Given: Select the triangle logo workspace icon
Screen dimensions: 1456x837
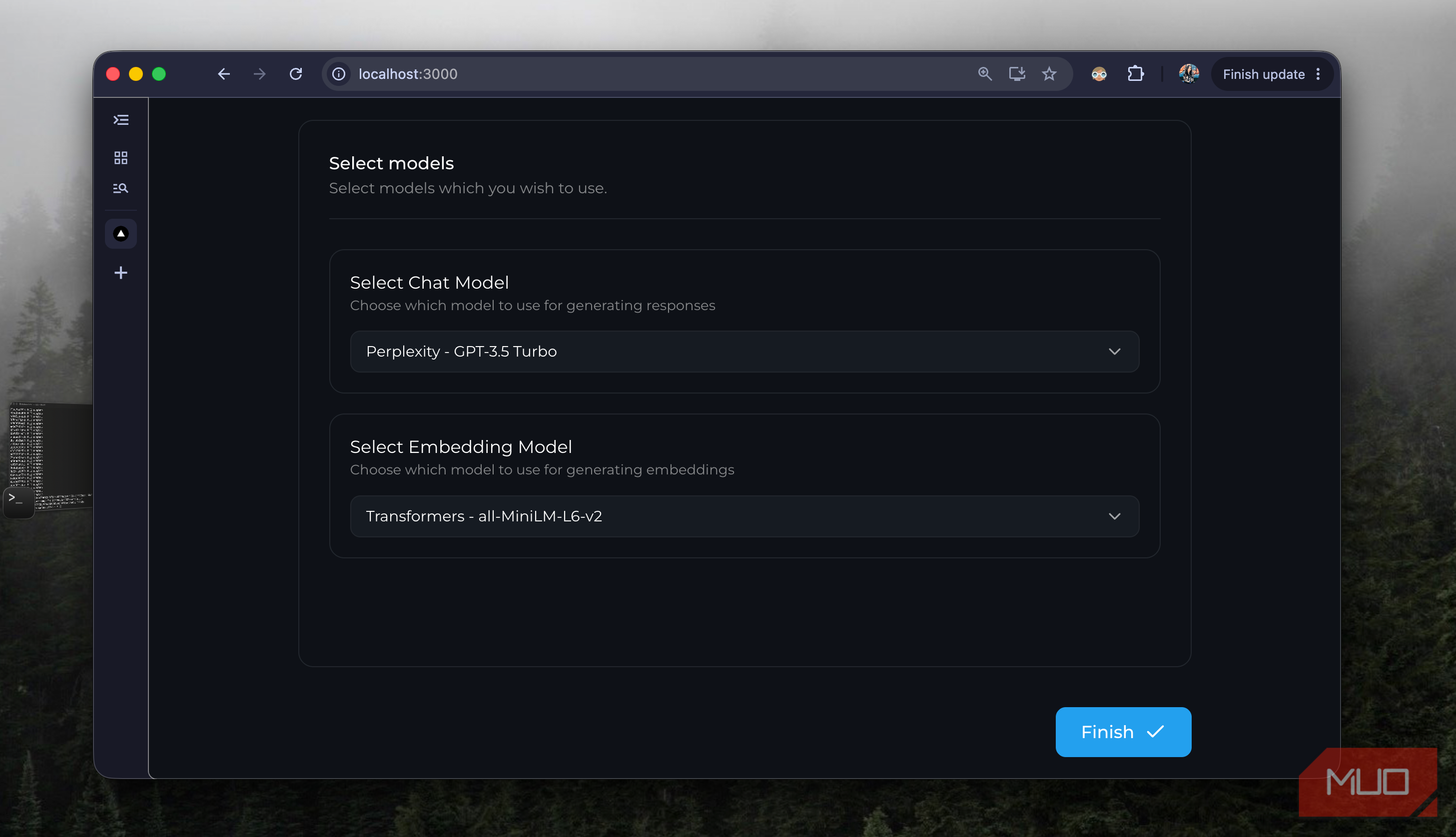Looking at the screenshot, I should click(121, 233).
